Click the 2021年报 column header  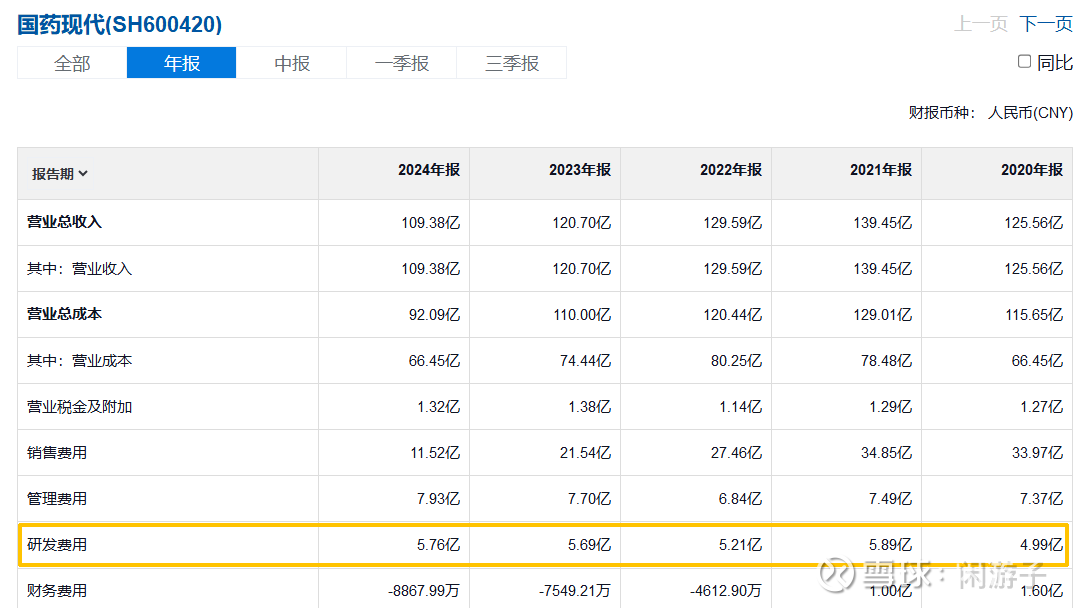coord(881,170)
